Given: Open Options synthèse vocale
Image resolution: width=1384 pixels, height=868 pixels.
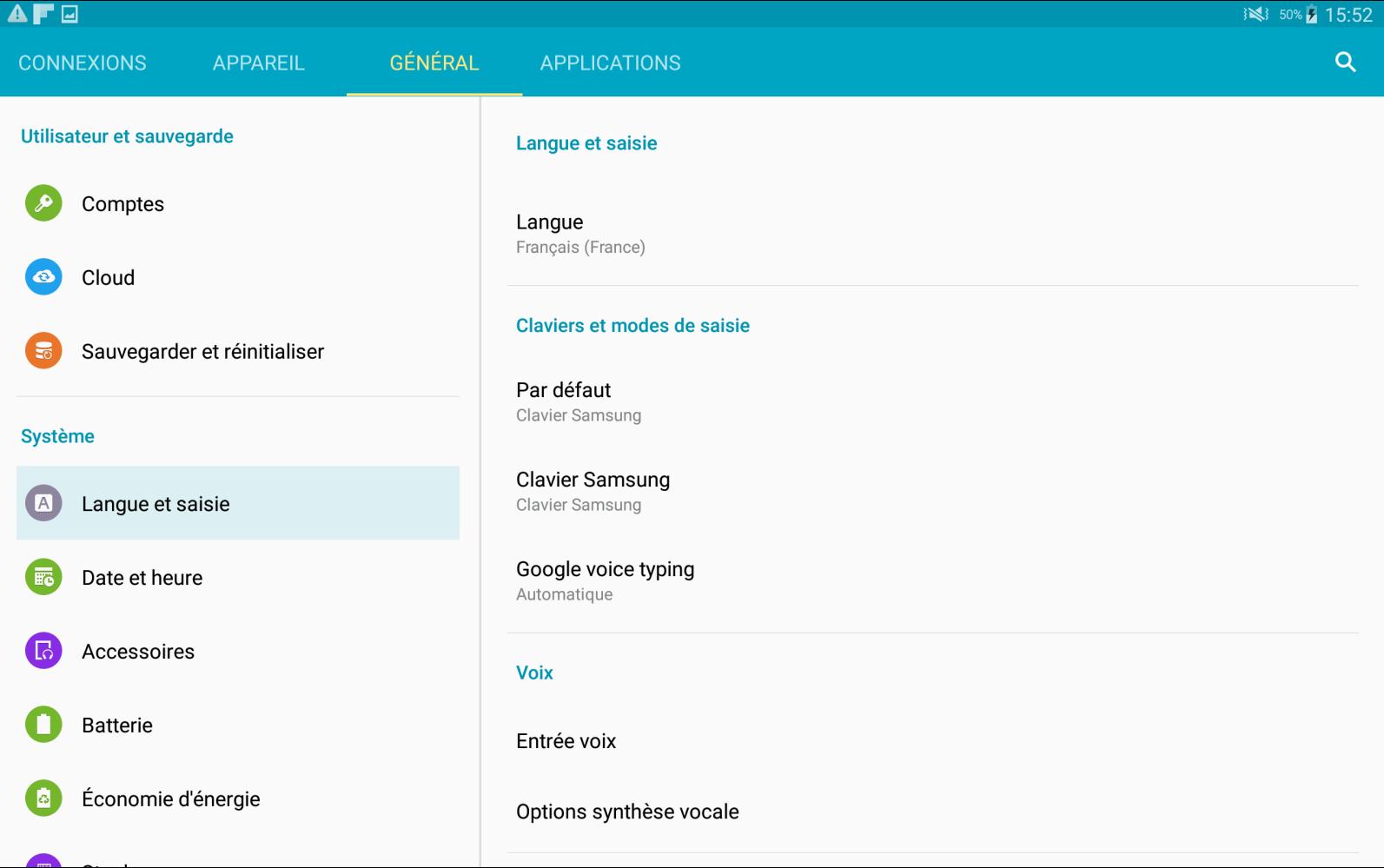Looking at the screenshot, I should coord(933,812).
